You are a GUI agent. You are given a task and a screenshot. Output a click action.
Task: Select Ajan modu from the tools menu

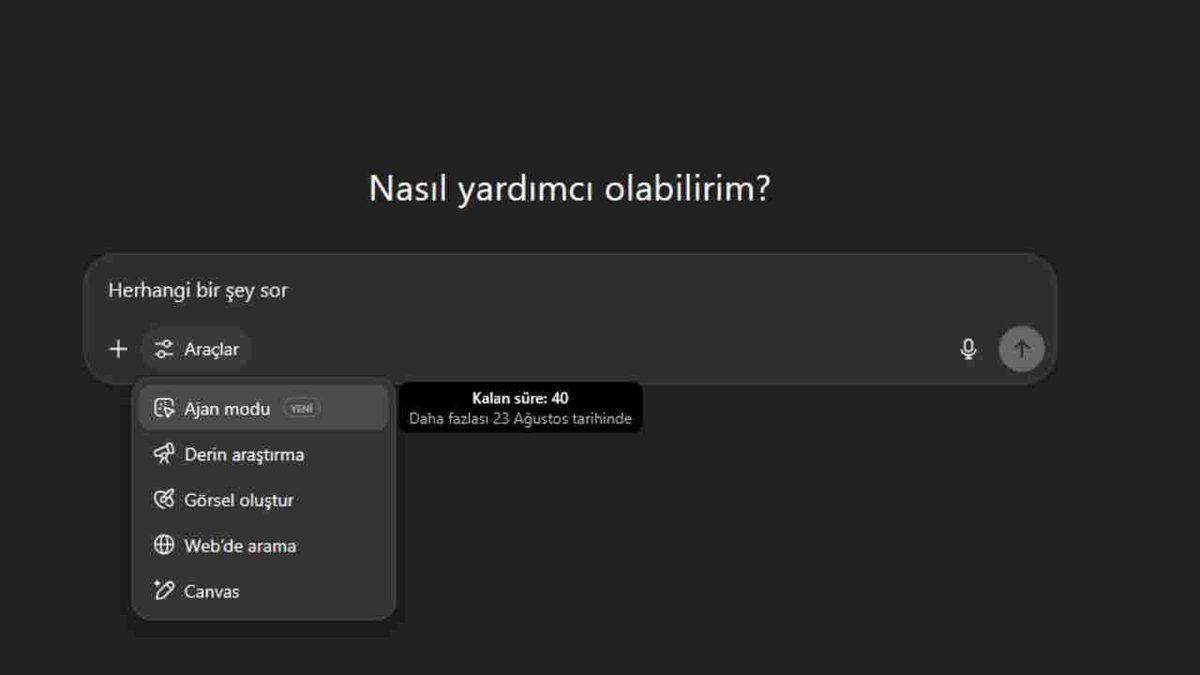click(225, 408)
